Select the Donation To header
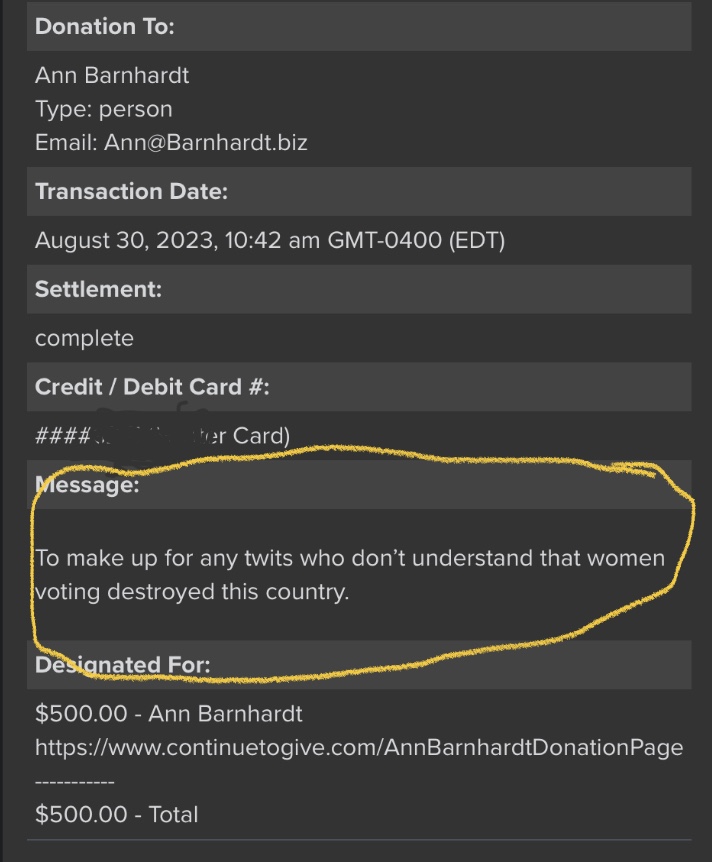Image resolution: width=712 pixels, height=862 pixels. (359, 26)
